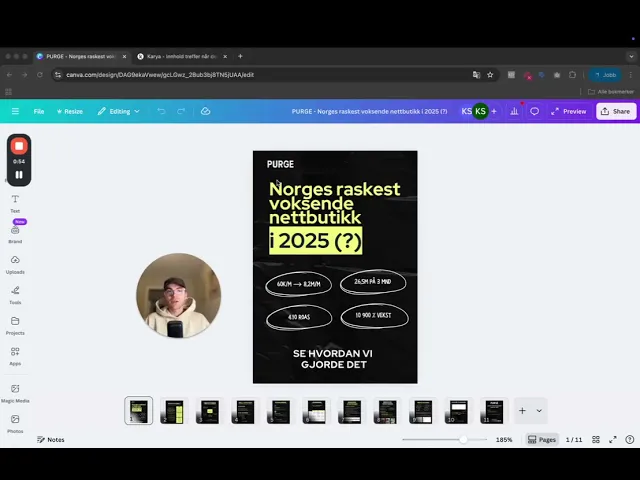Image resolution: width=640 pixels, height=480 pixels.
Task: Open the Tools panel in sidebar
Action: (x=15, y=295)
